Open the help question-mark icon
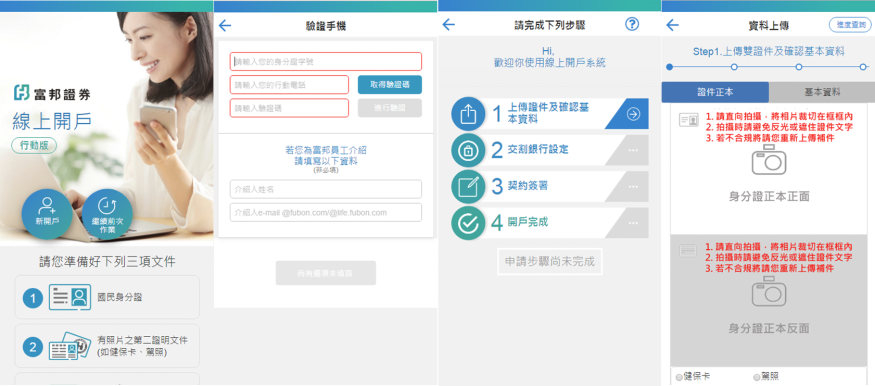Image resolution: width=875 pixels, height=386 pixels. coord(632,24)
